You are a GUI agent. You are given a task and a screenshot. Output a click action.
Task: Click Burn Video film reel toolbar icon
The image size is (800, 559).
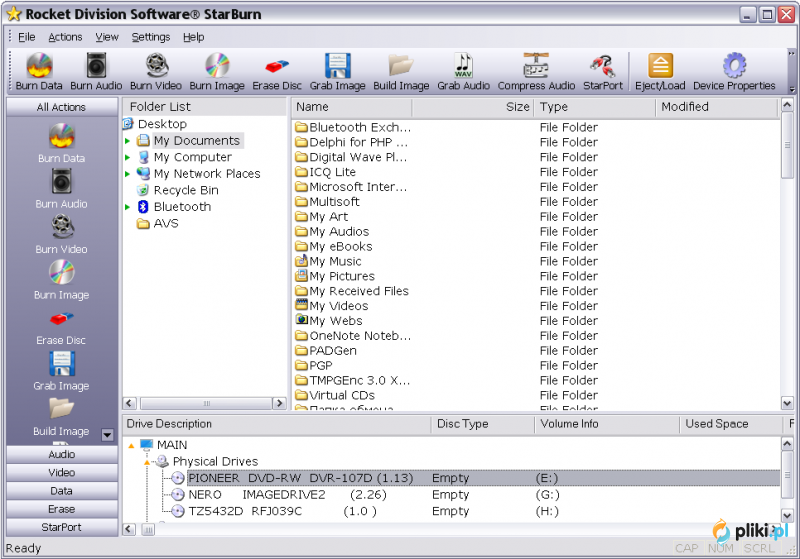coord(156,65)
